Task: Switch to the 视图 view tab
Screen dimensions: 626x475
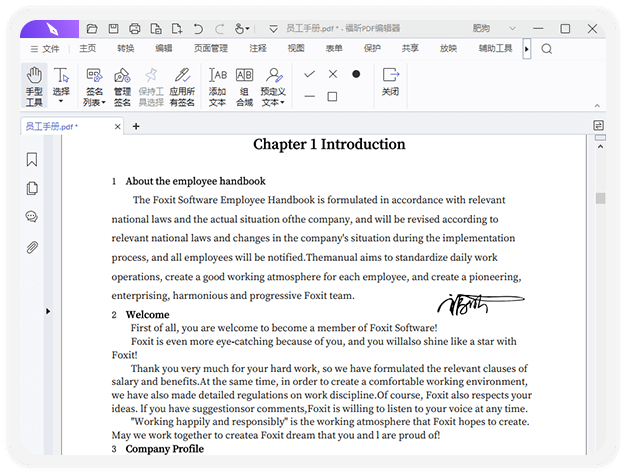Action: pyautogui.click(x=296, y=48)
